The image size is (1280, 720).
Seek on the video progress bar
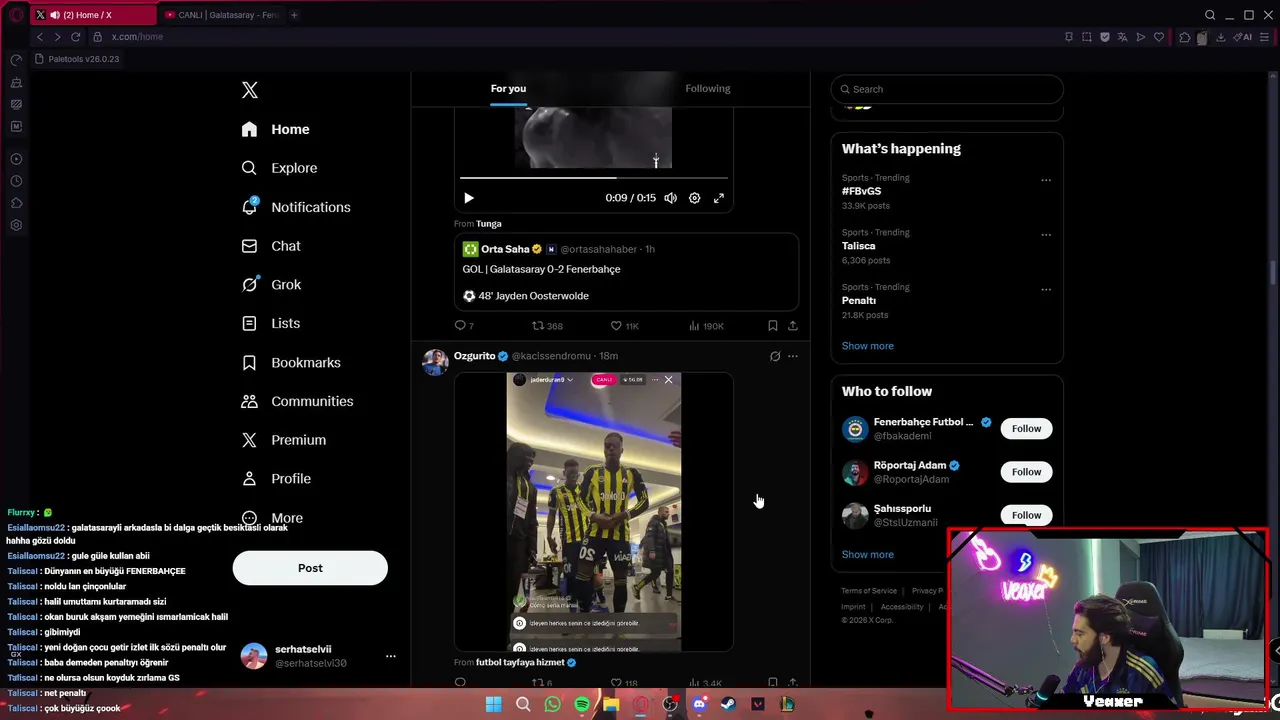click(594, 178)
